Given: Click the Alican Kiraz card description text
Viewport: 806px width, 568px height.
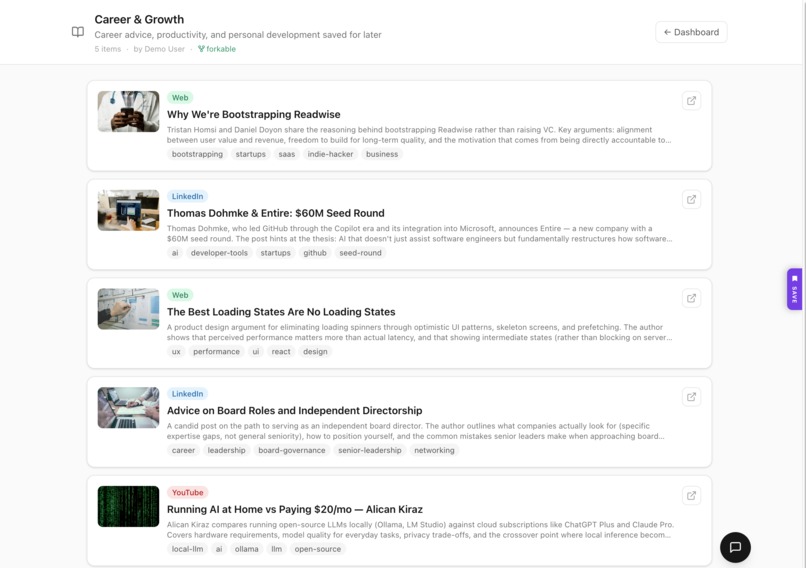Looking at the screenshot, I should click(420, 529).
